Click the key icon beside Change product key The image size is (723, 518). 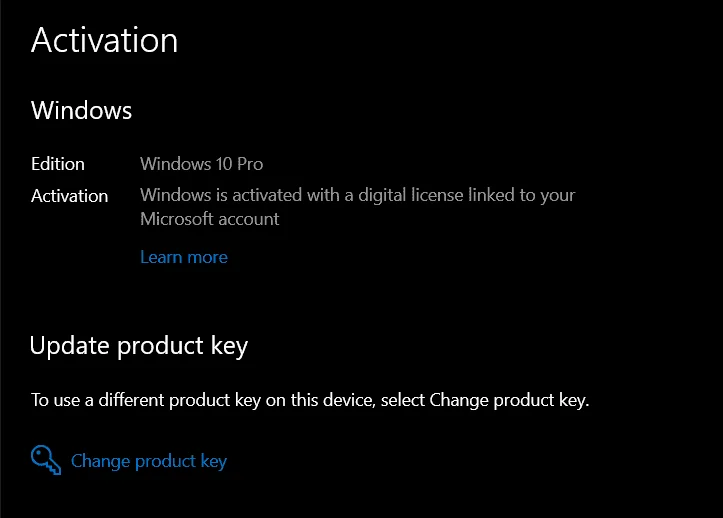point(46,460)
